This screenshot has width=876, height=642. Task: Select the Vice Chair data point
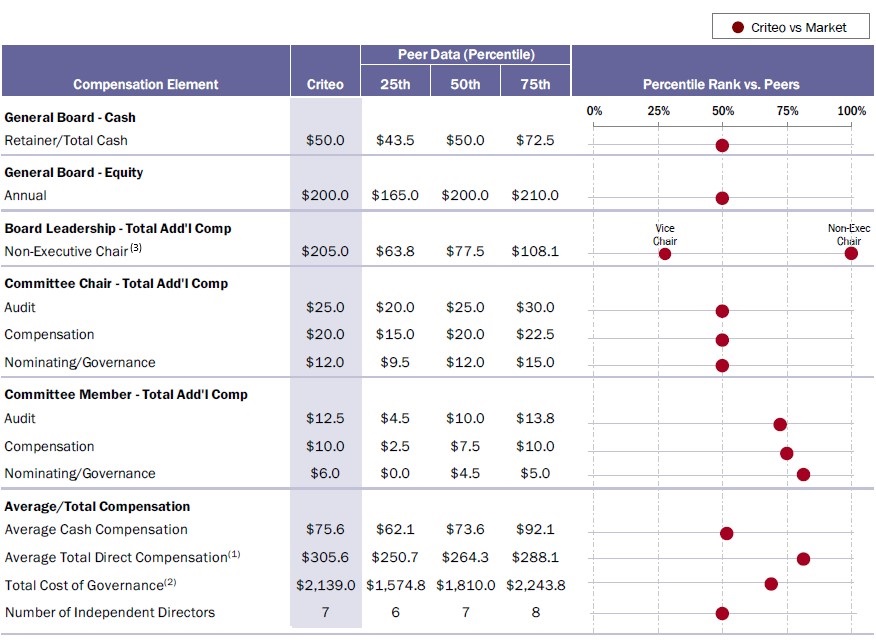[664, 255]
